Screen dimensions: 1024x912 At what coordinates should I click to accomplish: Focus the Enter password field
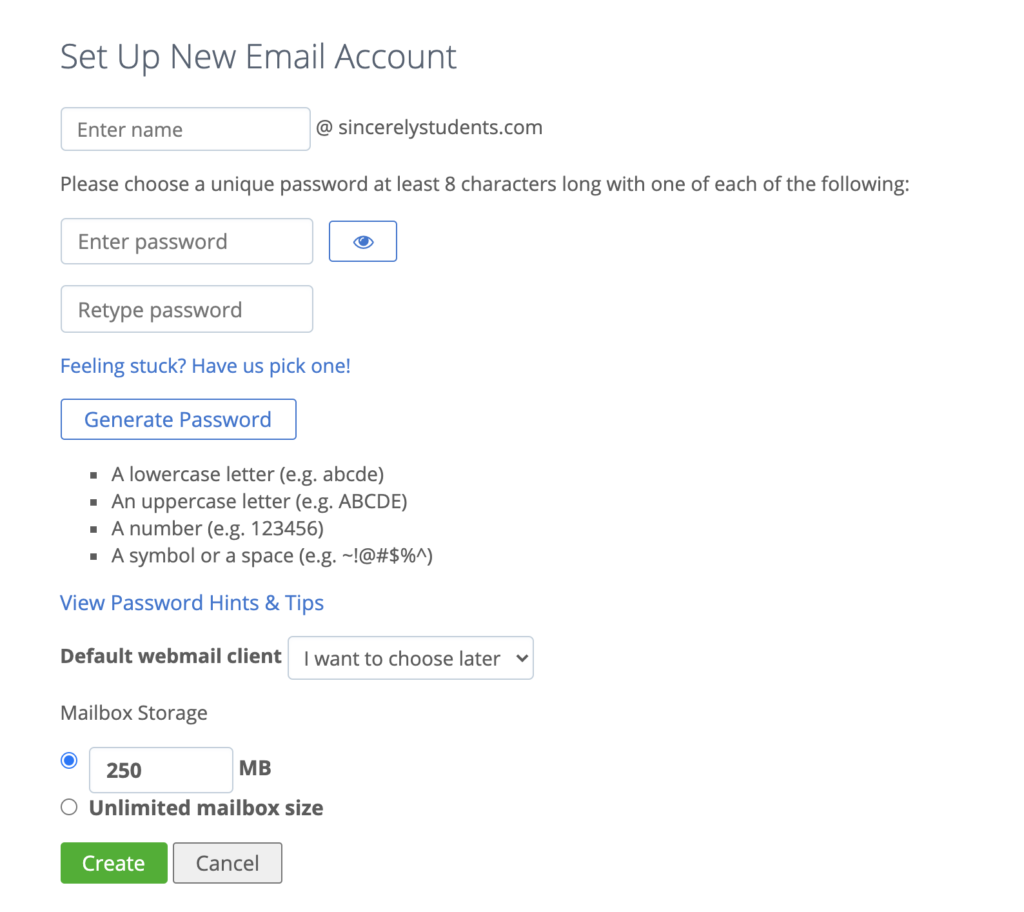point(186,241)
